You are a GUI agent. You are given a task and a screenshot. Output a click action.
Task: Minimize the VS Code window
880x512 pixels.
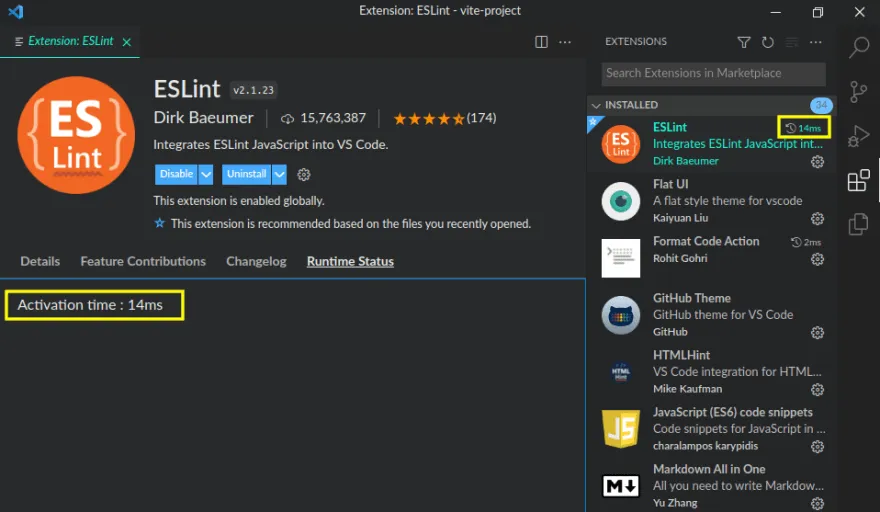pos(776,12)
